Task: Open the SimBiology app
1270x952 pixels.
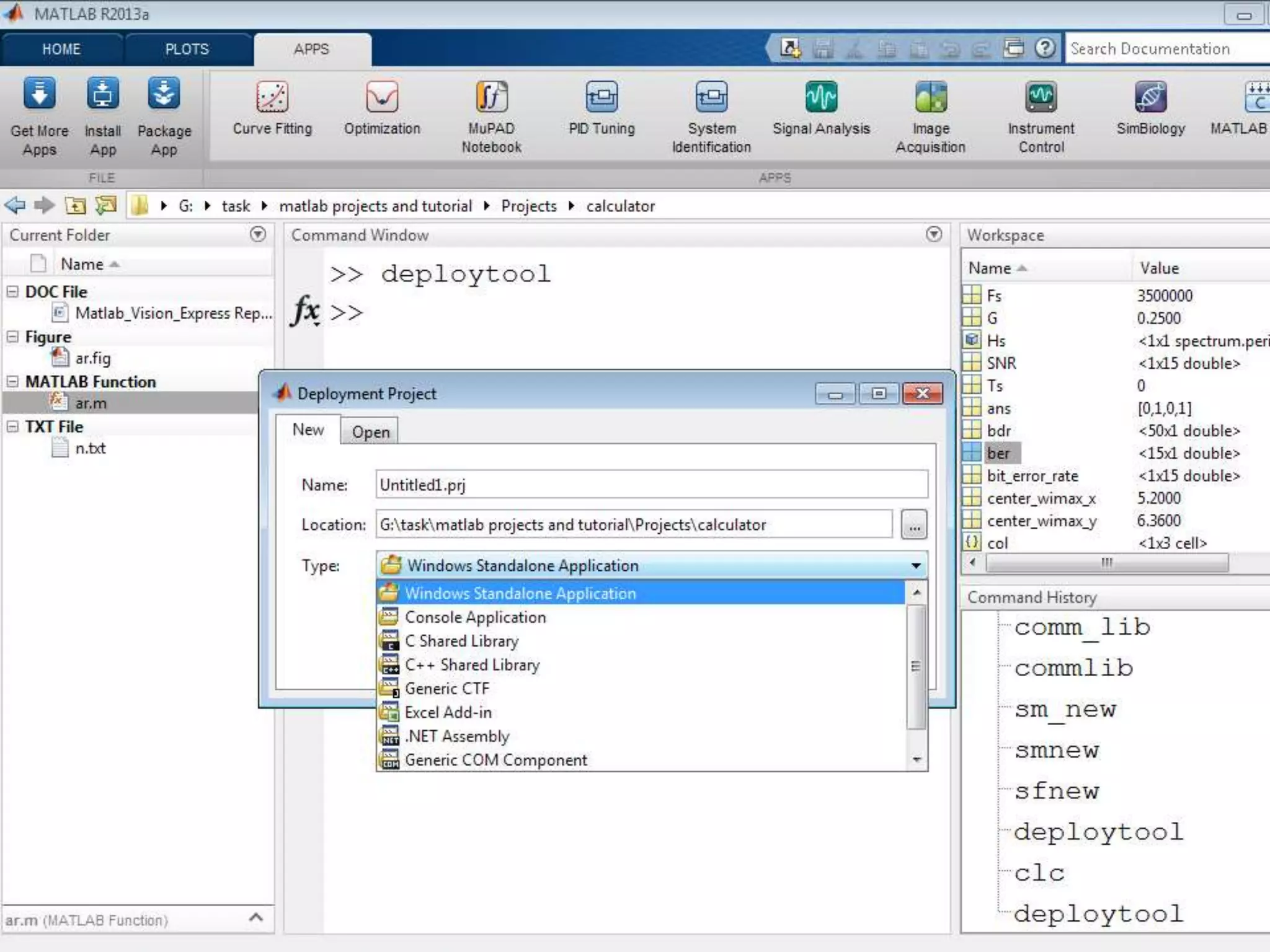Action: pos(1150,108)
